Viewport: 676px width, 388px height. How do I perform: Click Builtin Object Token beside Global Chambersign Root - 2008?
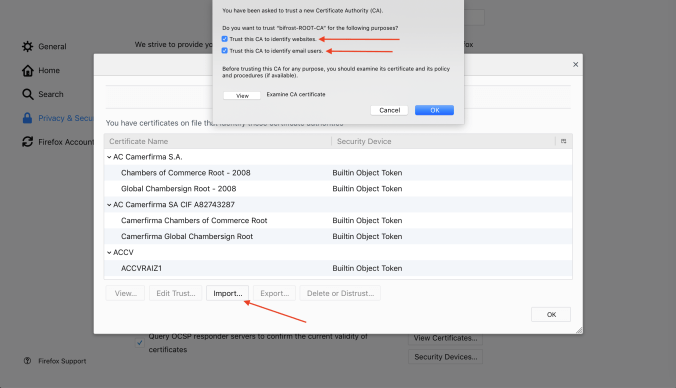point(367,188)
